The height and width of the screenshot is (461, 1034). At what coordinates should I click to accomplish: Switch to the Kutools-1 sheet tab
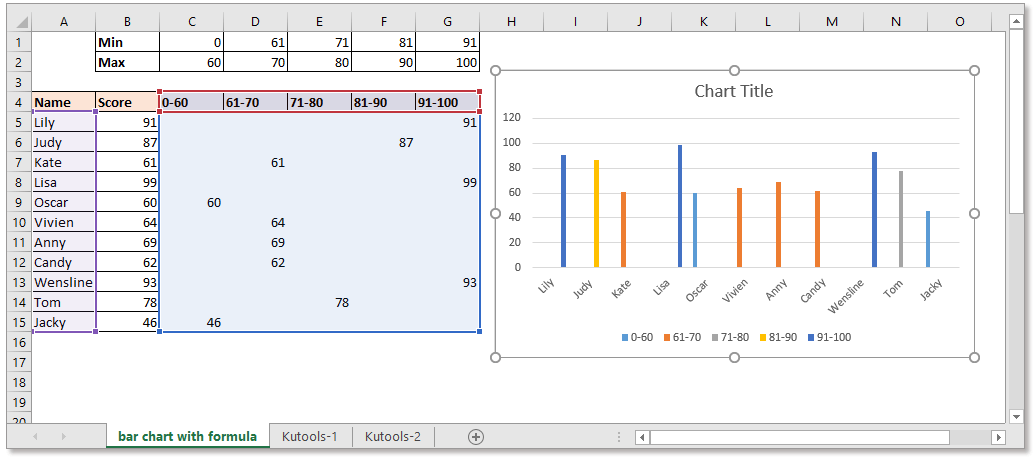point(309,436)
